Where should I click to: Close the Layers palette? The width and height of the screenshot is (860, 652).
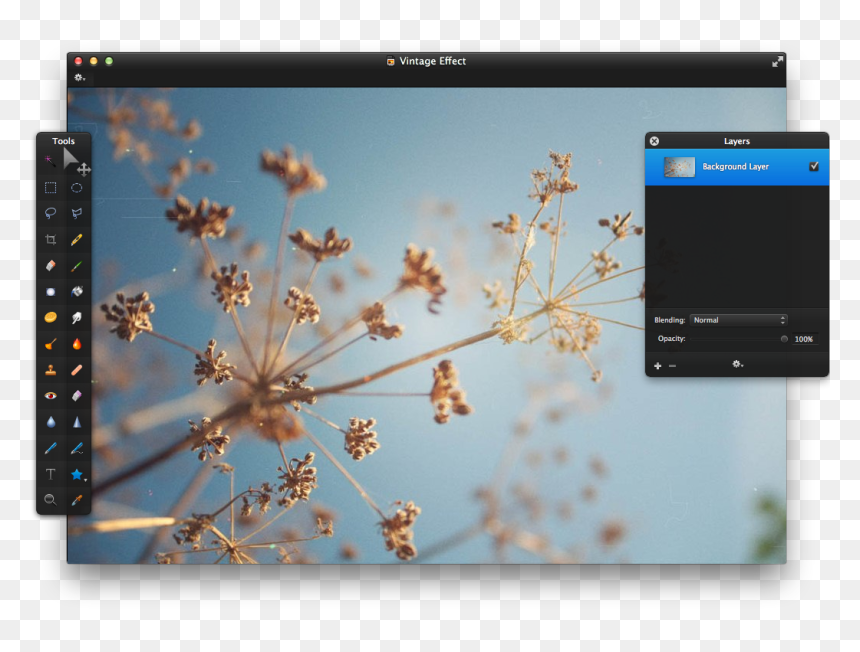(x=654, y=141)
